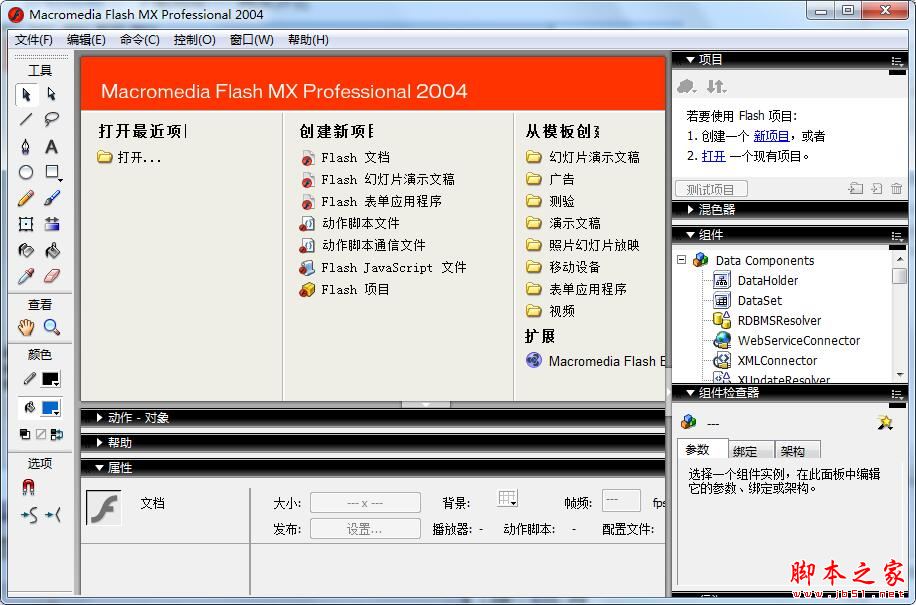This screenshot has width=916, height=605.
Task: Click the No Color icon
Action: (x=41, y=434)
